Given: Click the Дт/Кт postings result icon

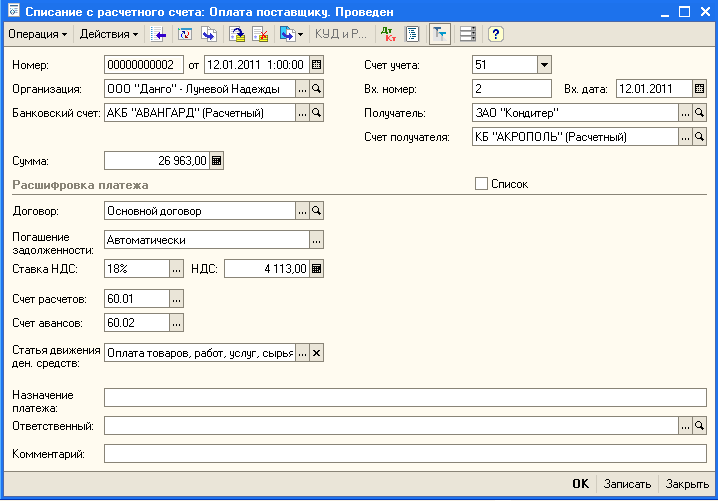Looking at the screenshot, I should (x=388, y=34).
